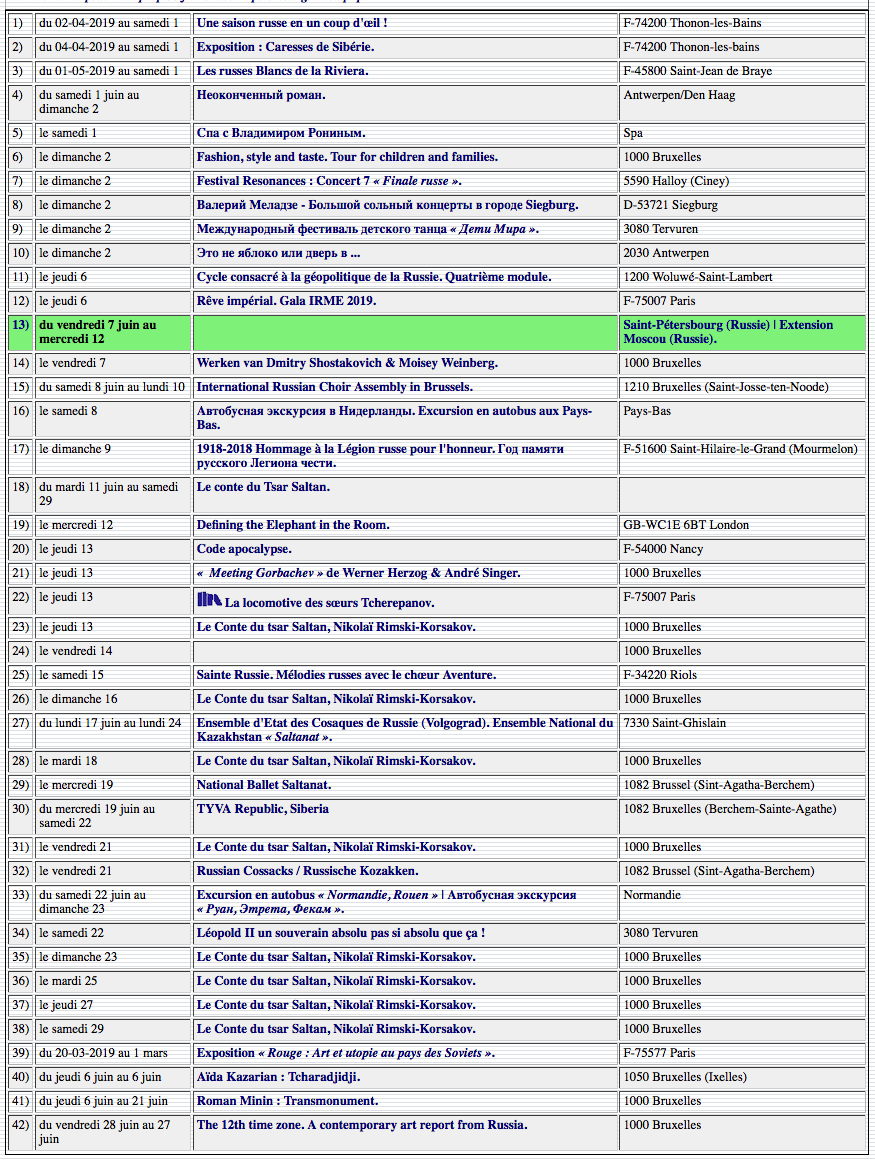This screenshot has height=1162, width=875.
Task: Open 'Ensemble d'Etat des Cosaques de Russie'
Action: (x=405, y=730)
